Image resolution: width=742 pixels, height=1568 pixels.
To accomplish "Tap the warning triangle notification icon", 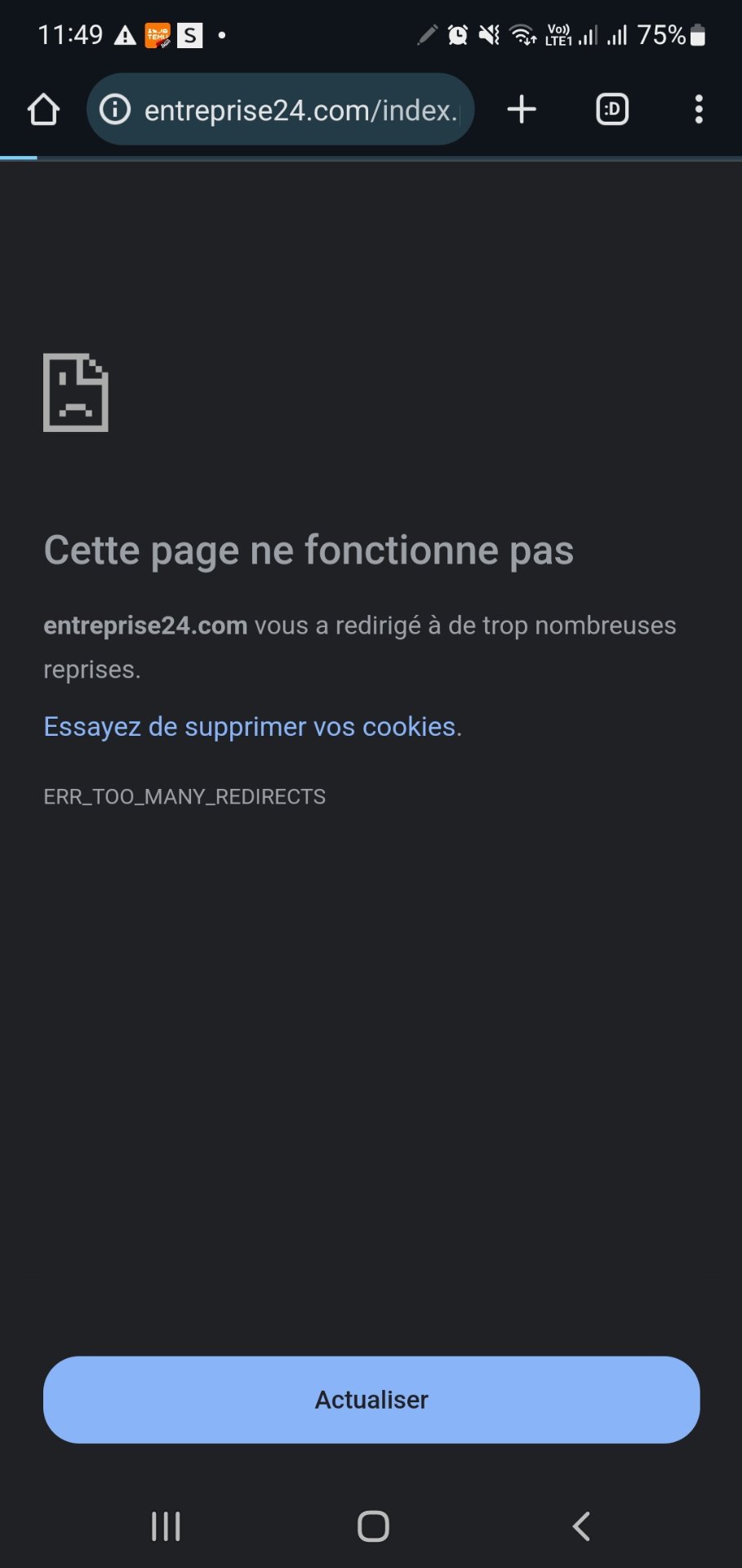I will (125, 35).
